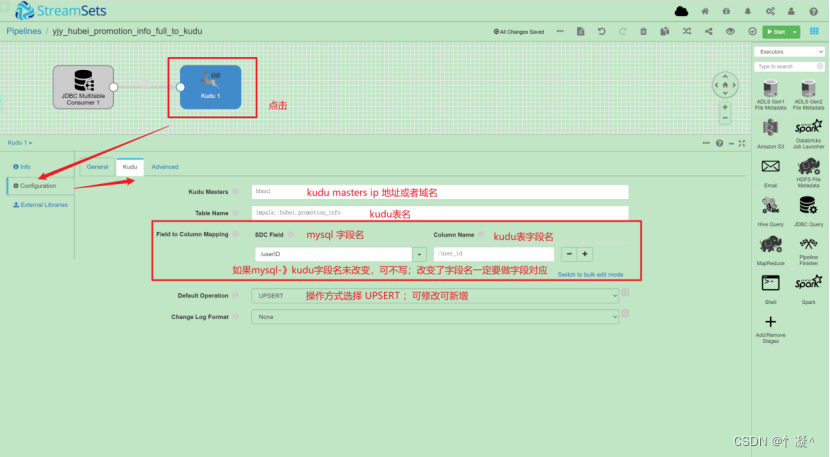830x457 pixels.
Task: Share the pipeline via share icon
Action: tap(708, 31)
